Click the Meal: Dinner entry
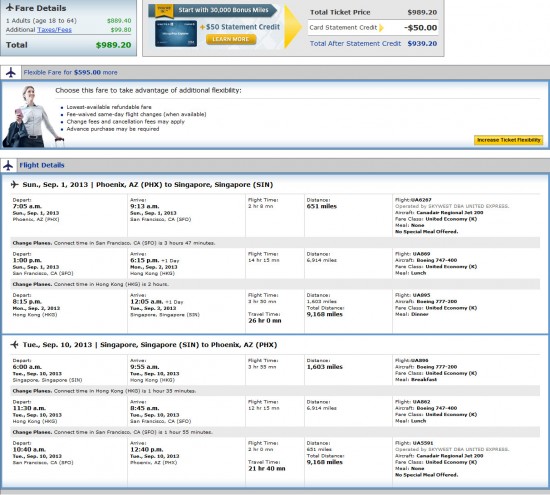Screen dimensions: 550x495 [412, 314]
